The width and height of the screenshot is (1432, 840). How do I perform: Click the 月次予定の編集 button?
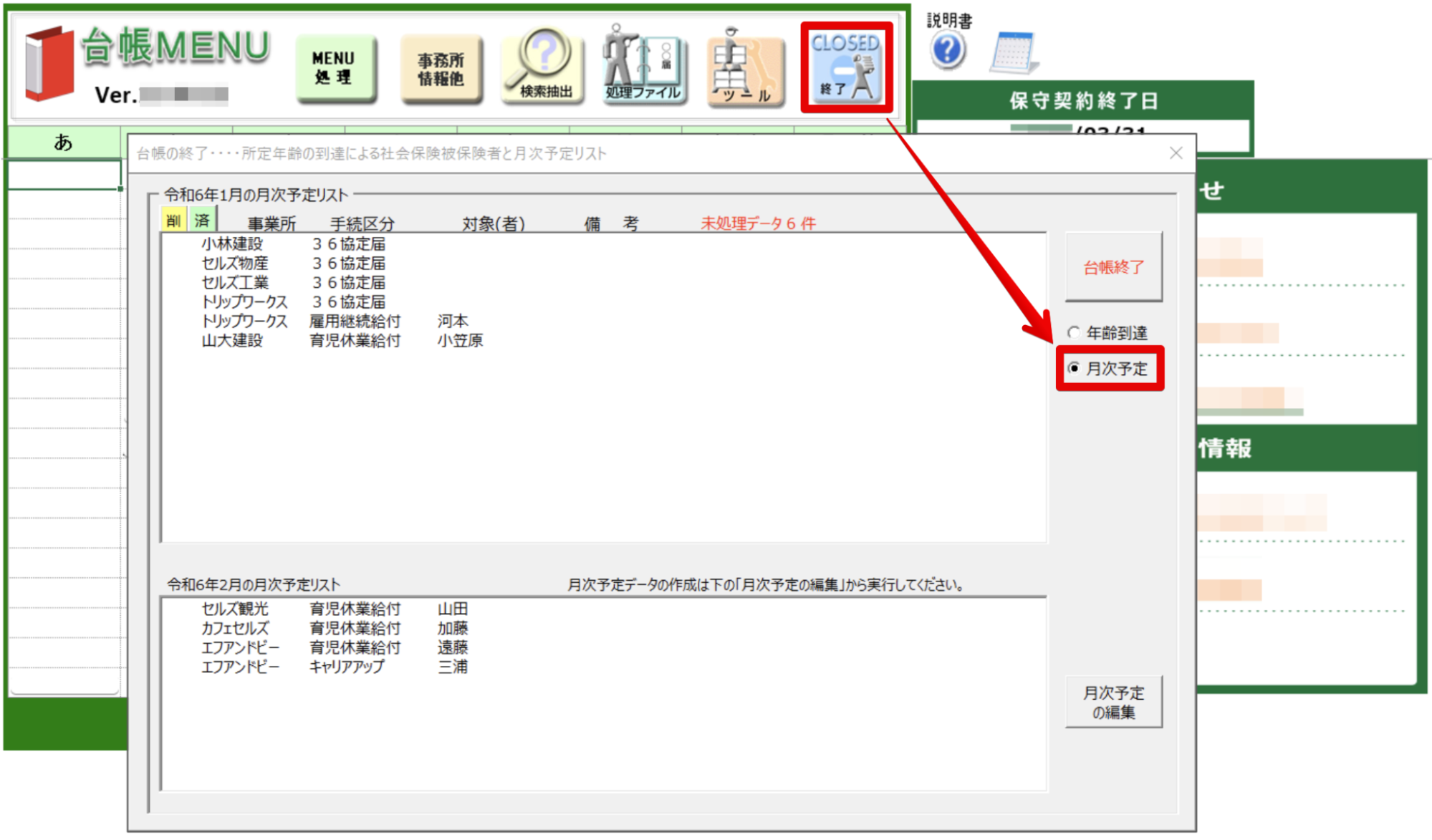tap(1113, 702)
